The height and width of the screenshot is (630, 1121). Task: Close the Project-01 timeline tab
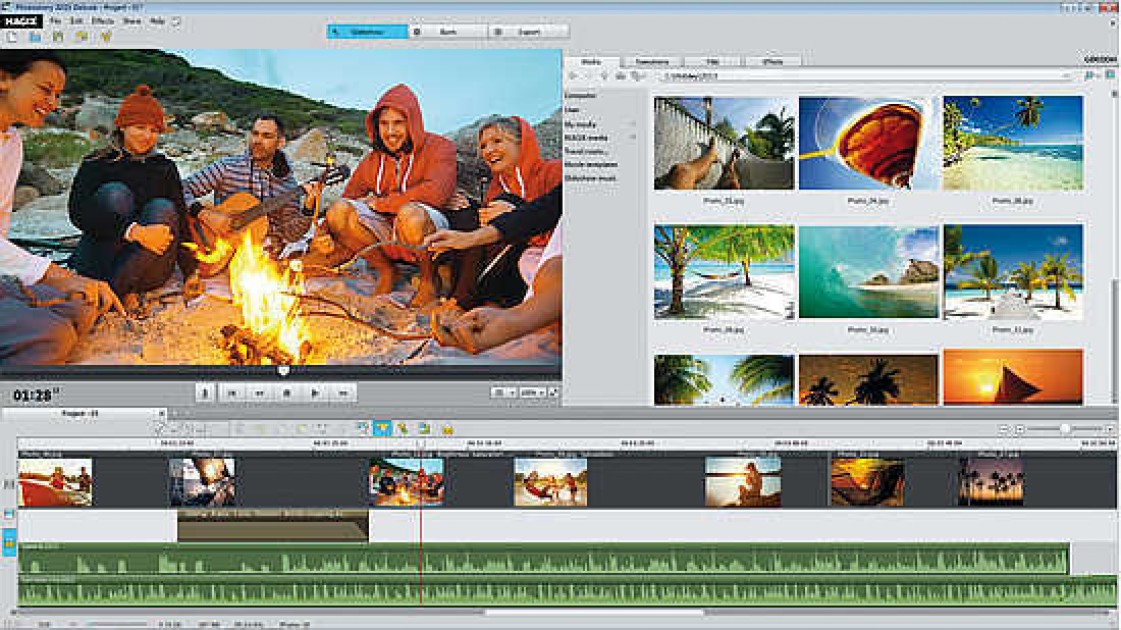pos(162,413)
